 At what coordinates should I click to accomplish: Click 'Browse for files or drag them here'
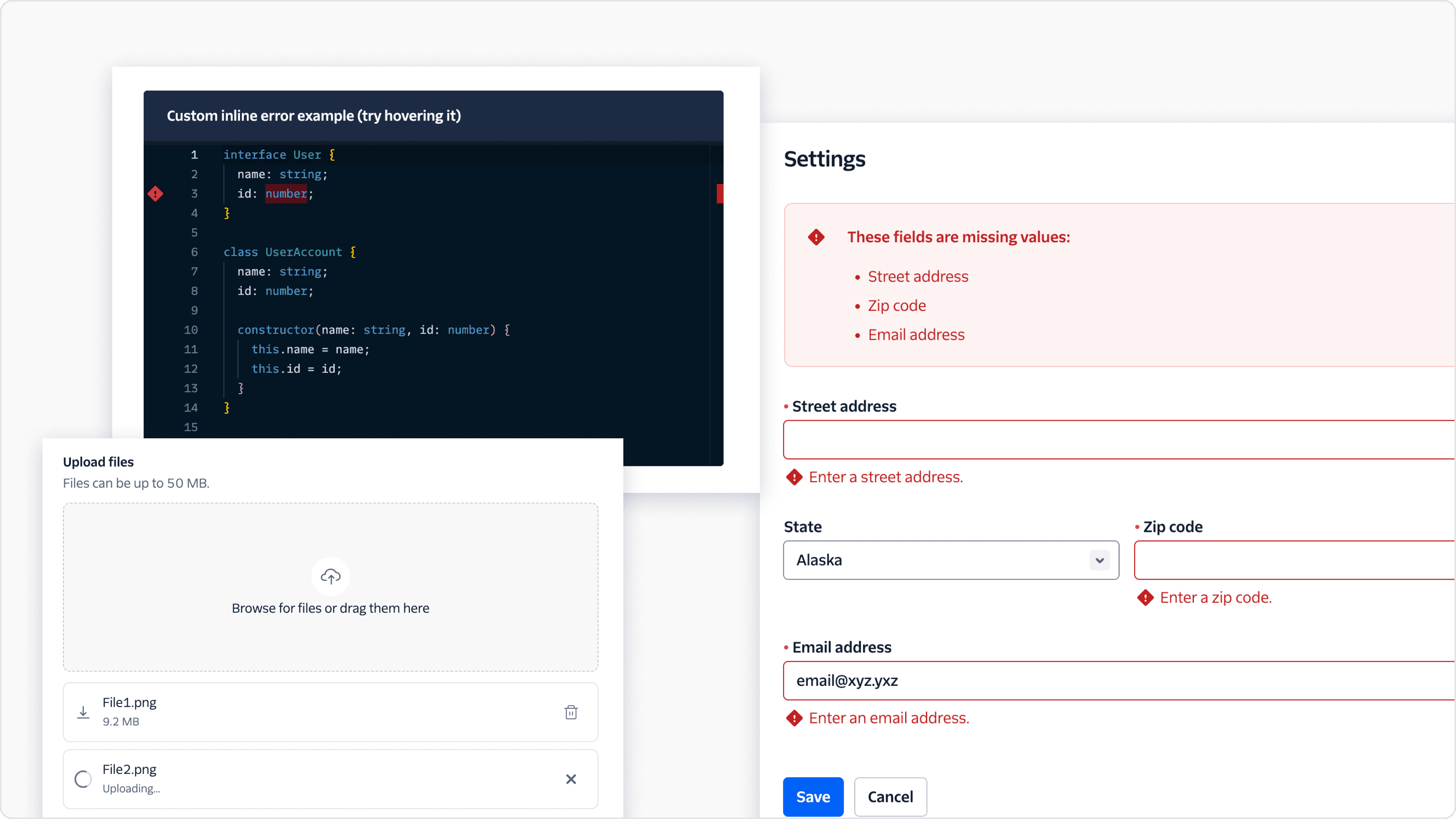coord(330,607)
